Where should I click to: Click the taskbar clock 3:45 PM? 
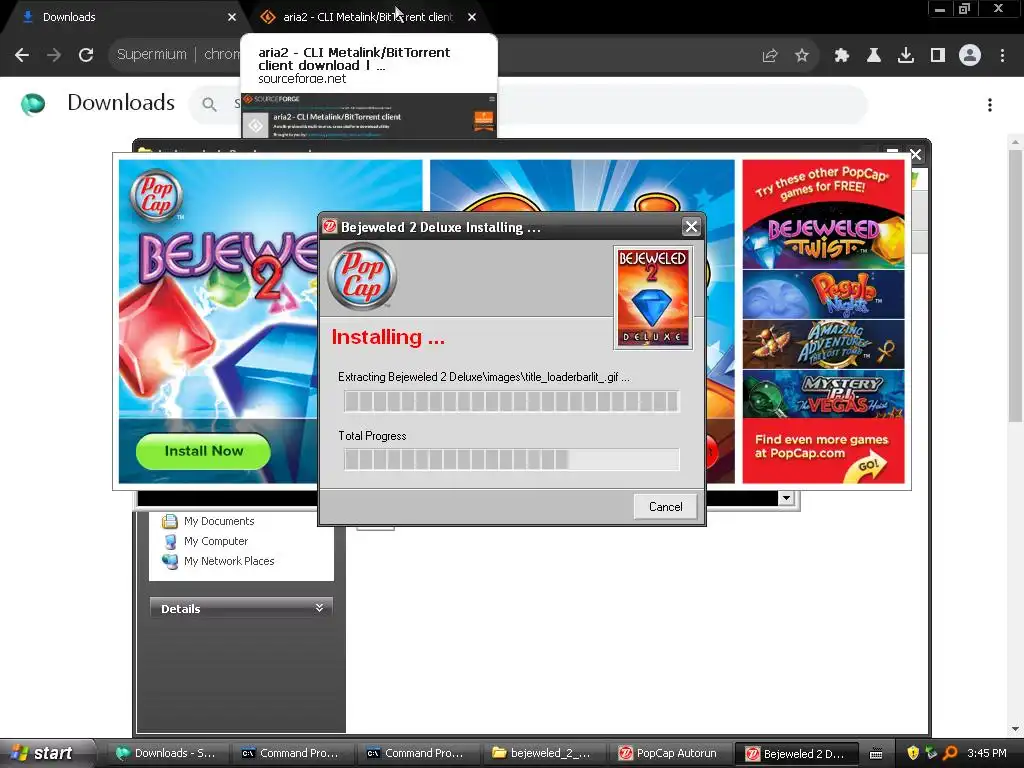[x=987, y=754]
